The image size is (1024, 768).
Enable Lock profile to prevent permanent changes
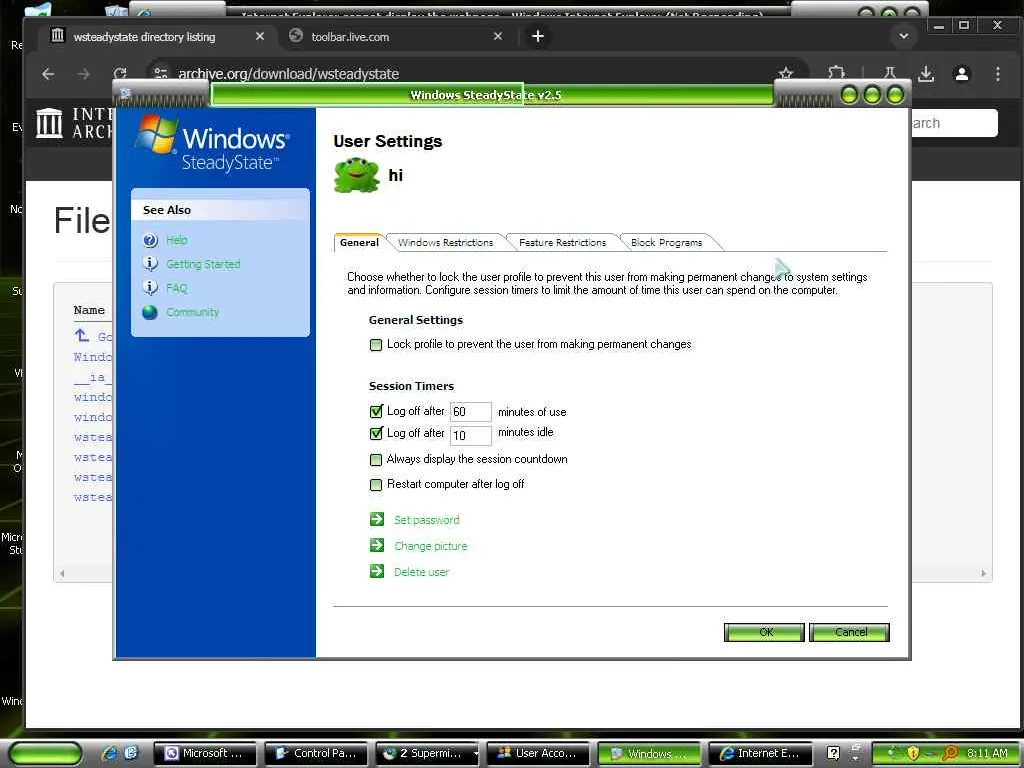[376, 345]
